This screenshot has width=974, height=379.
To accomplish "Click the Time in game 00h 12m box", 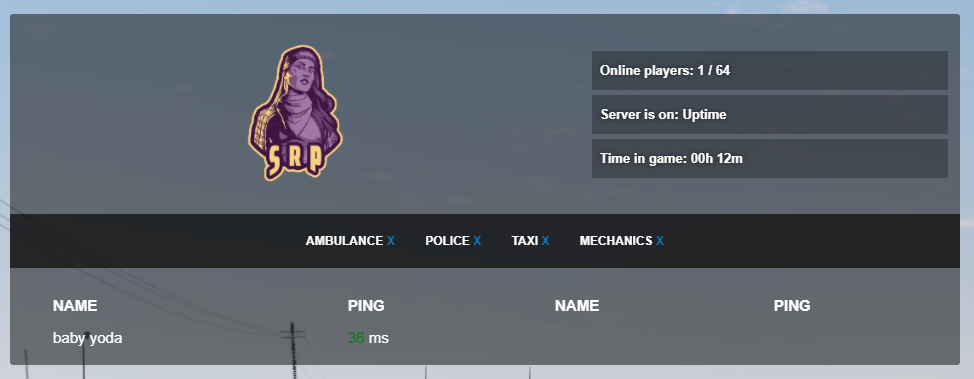I will [770, 158].
